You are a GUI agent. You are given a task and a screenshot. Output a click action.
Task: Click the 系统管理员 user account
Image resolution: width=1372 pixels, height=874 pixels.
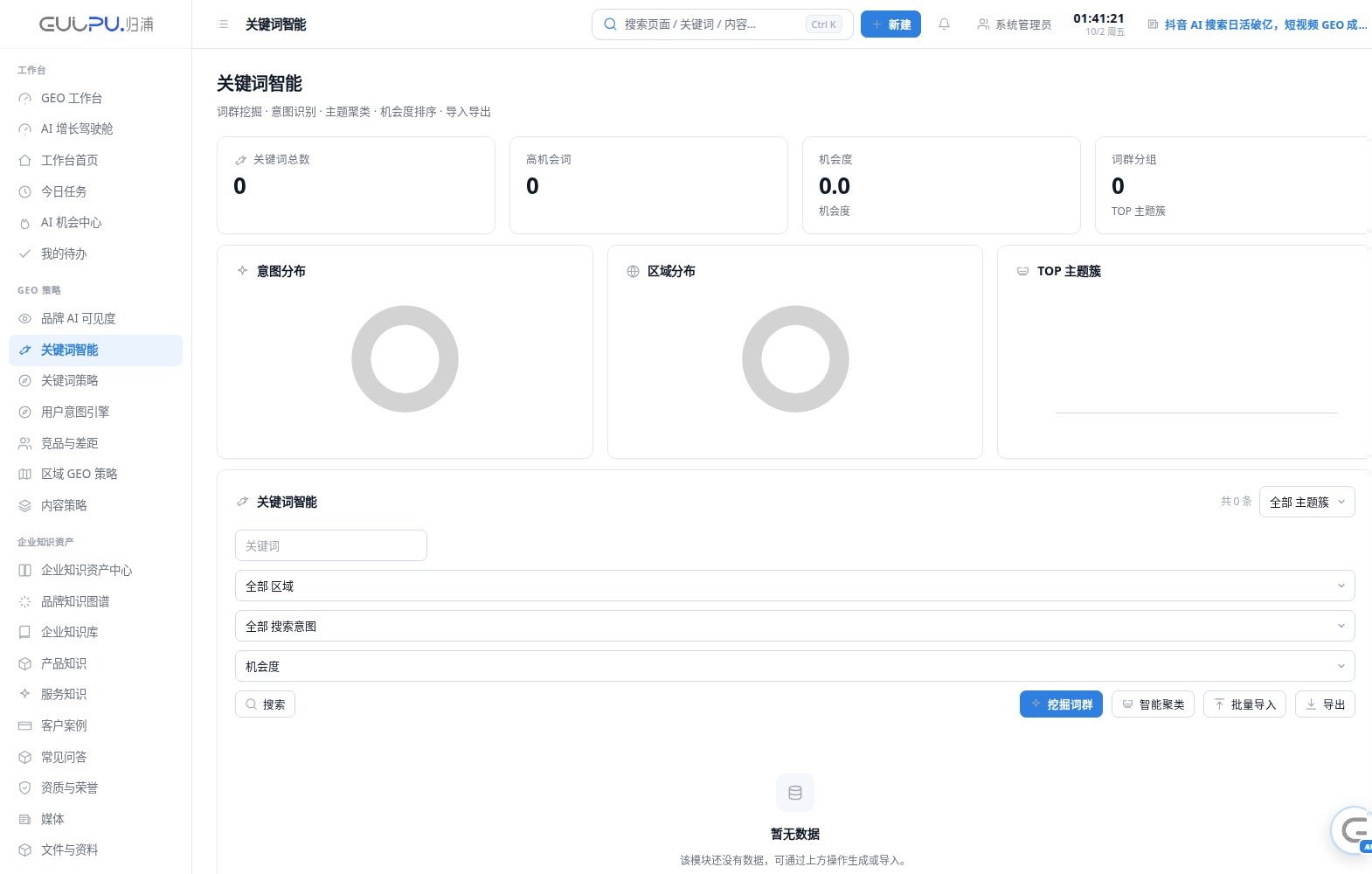tap(1014, 24)
